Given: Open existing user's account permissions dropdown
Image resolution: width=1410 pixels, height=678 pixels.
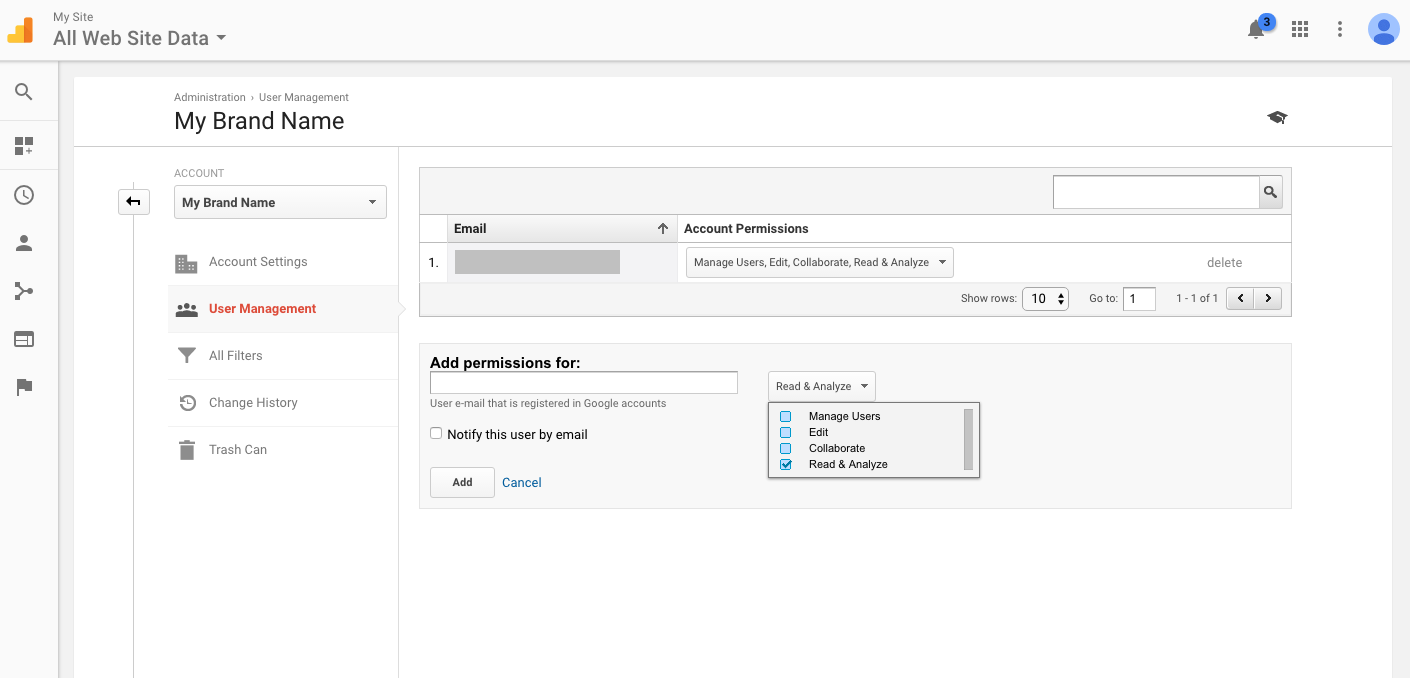Looking at the screenshot, I should [x=819, y=263].
